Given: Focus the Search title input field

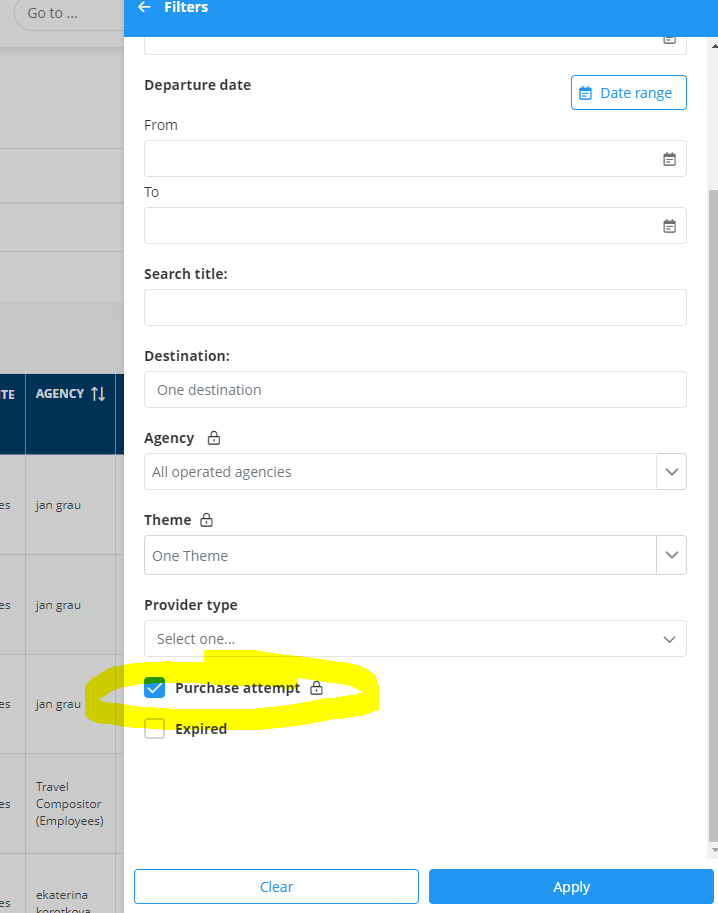Looking at the screenshot, I should pyautogui.click(x=415, y=308).
